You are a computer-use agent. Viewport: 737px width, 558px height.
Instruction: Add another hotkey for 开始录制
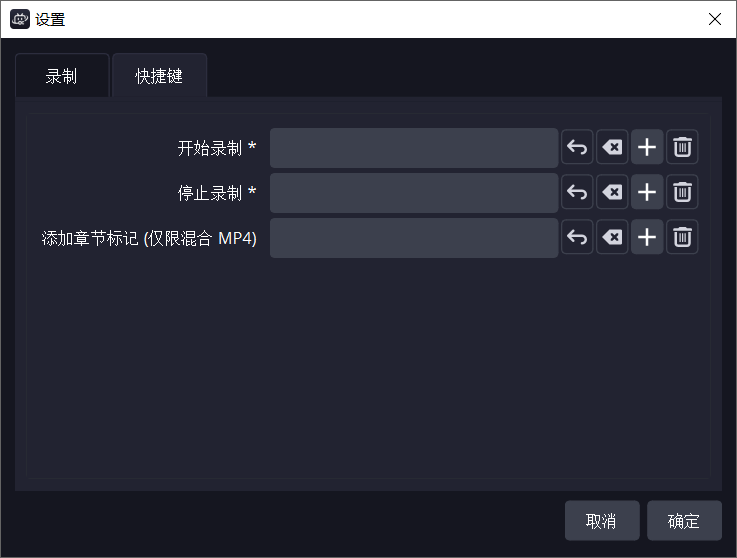click(x=647, y=148)
